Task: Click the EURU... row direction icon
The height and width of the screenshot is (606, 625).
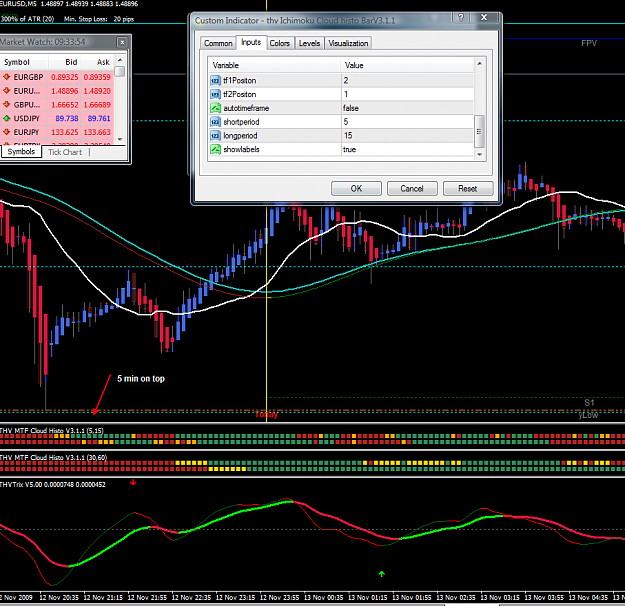Action: point(6,91)
